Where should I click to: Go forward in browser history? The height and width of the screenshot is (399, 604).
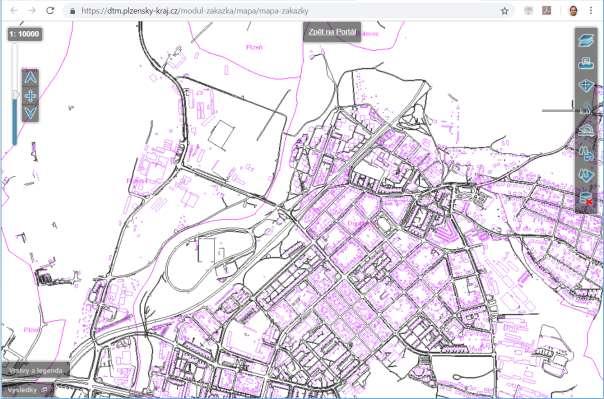click(x=32, y=11)
